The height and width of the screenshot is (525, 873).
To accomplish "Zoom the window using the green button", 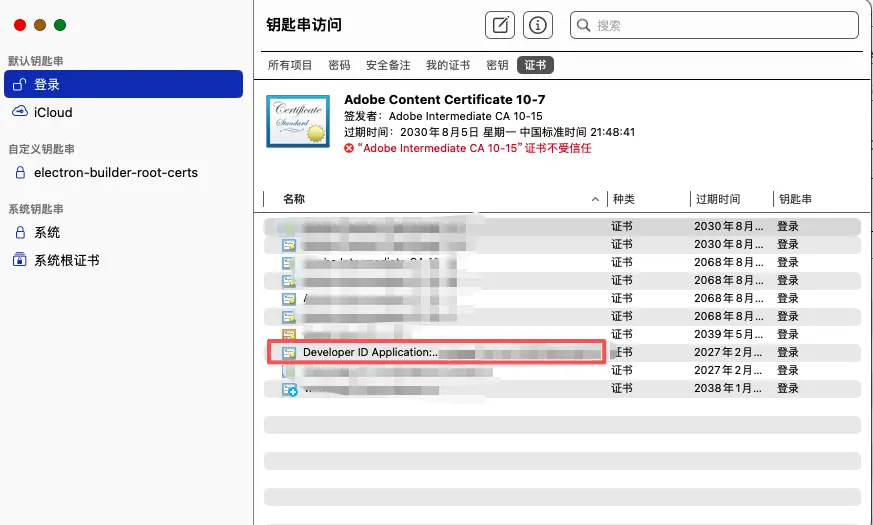I will coord(60,24).
